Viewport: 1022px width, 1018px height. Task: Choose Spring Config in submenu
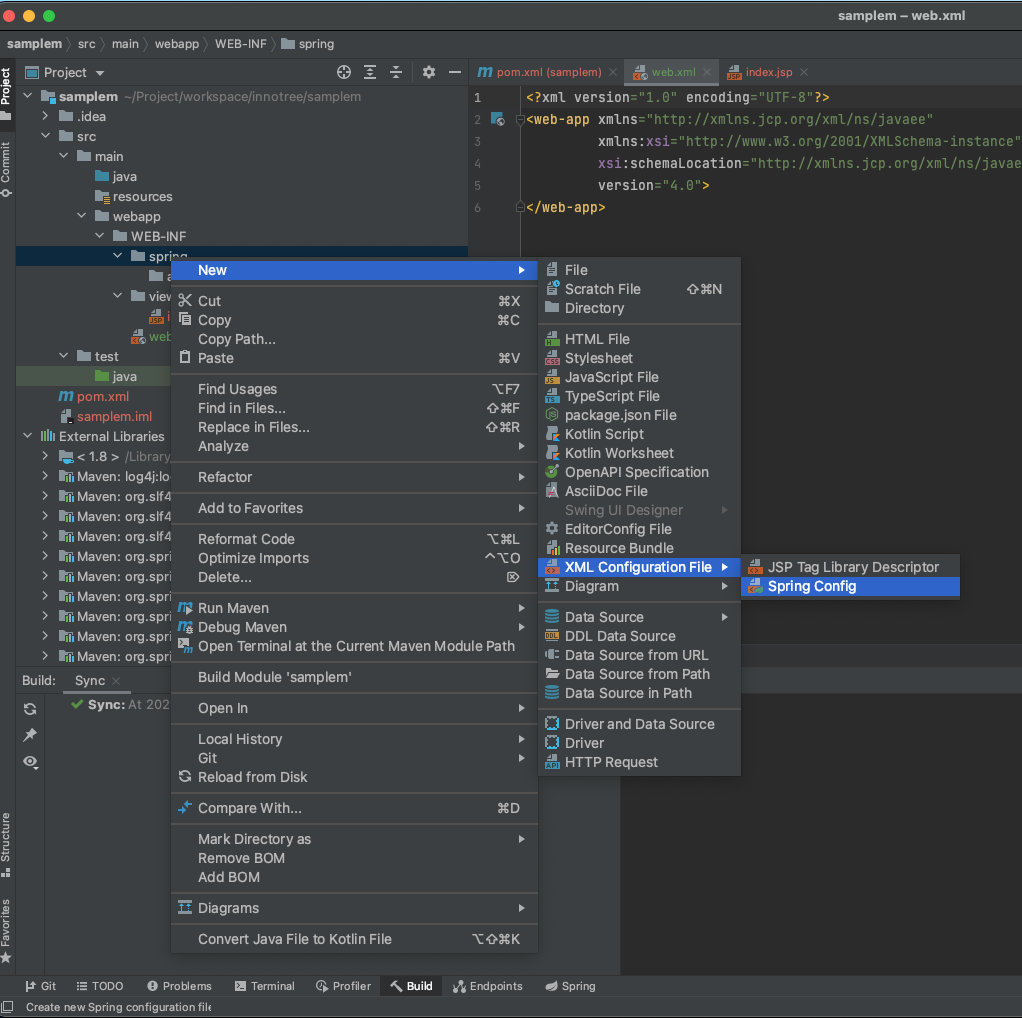850,587
